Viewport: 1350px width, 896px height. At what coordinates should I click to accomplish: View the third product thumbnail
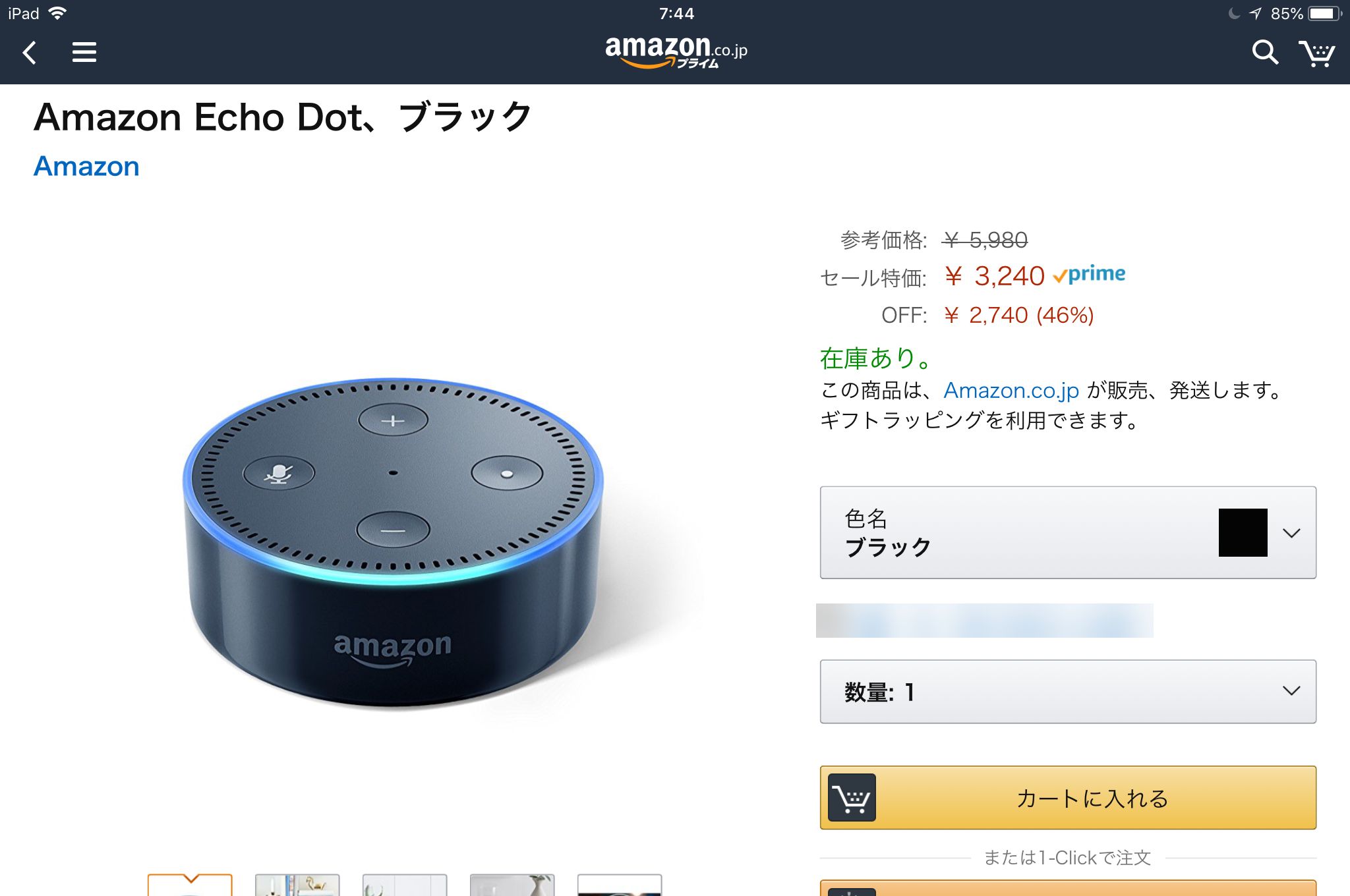(405, 885)
